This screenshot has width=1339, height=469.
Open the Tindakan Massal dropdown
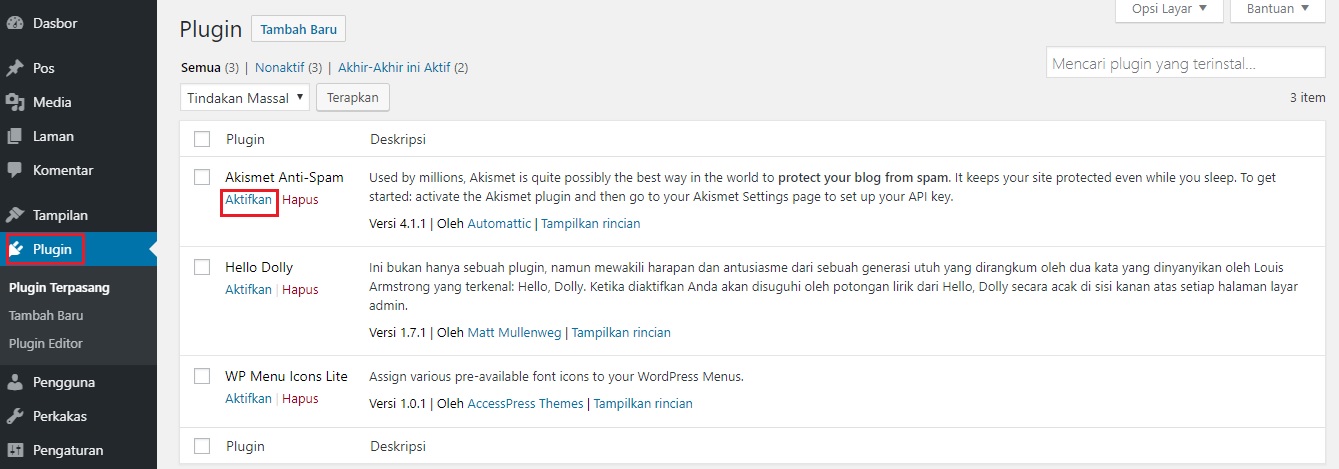[x=245, y=98]
